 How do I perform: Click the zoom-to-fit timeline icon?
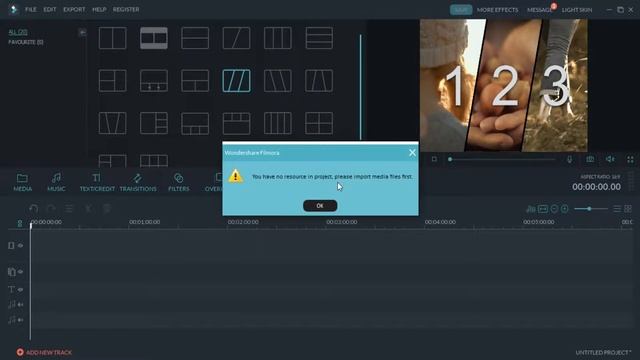click(x=543, y=209)
